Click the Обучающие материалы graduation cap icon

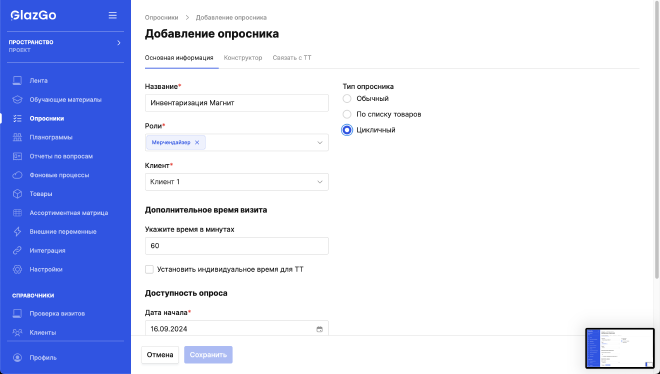click(17, 100)
